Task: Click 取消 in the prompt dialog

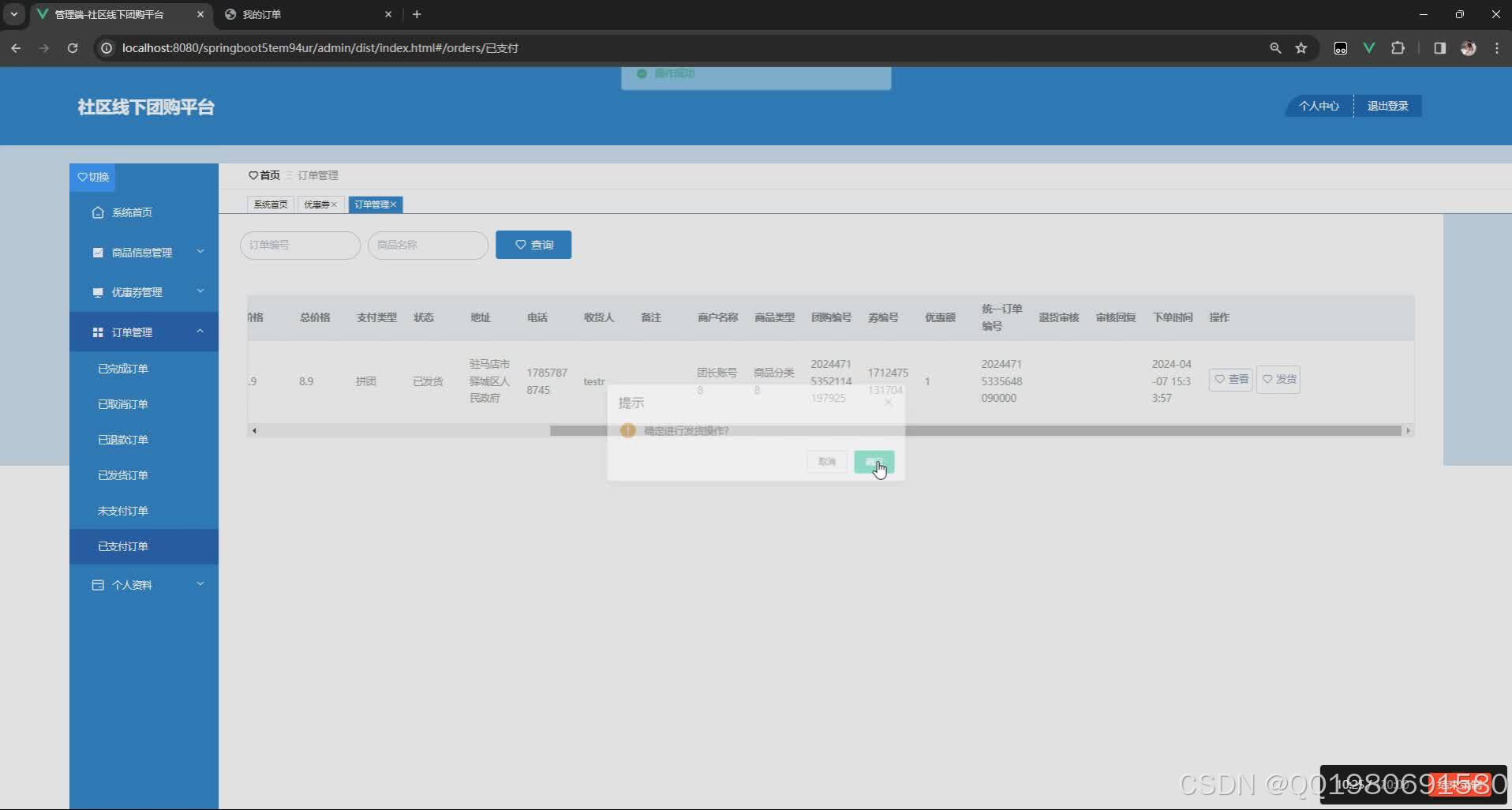Action: (x=827, y=462)
